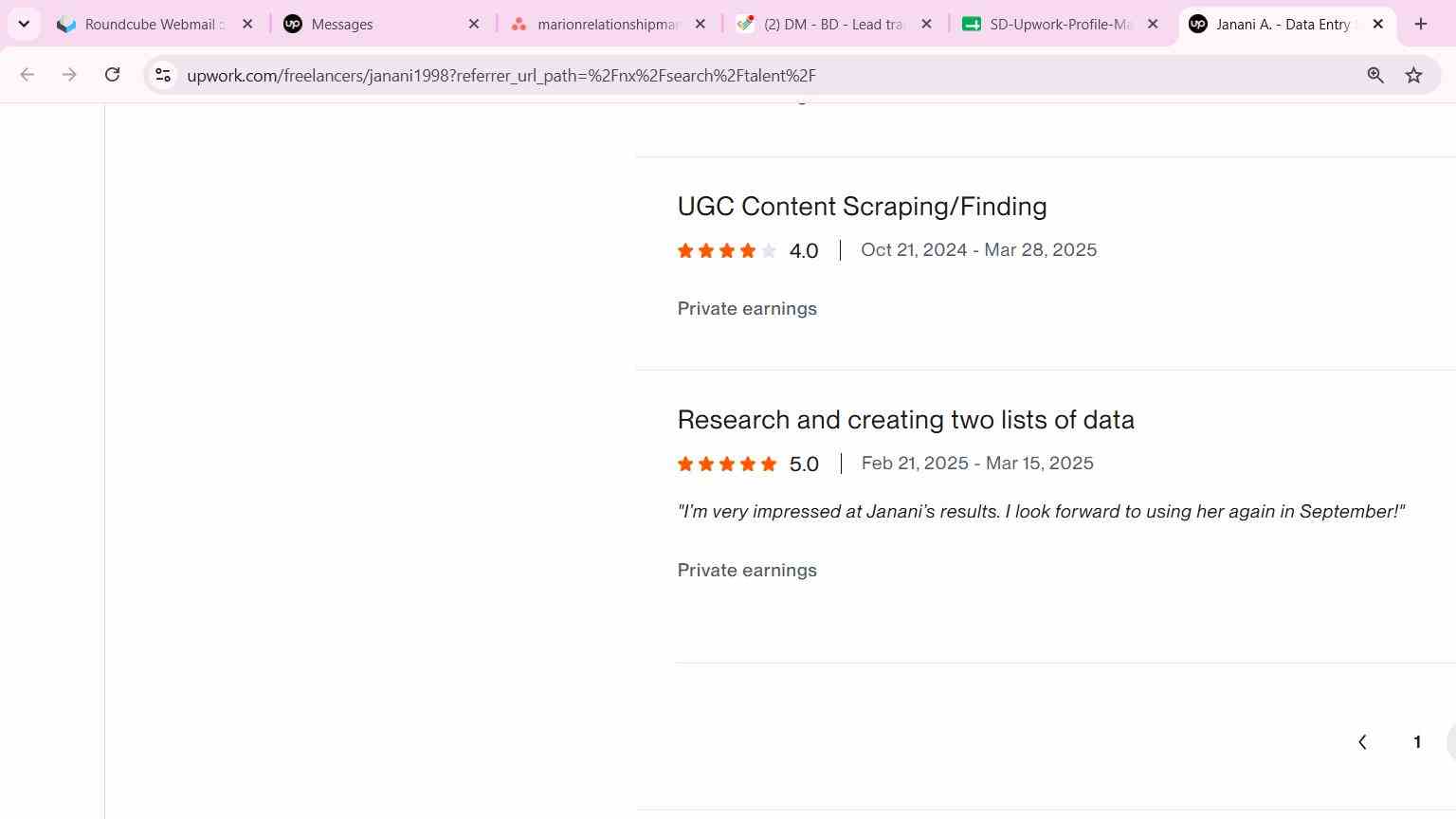Open Research and creating two lists job

pyautogui.click(x=905, y=420)
